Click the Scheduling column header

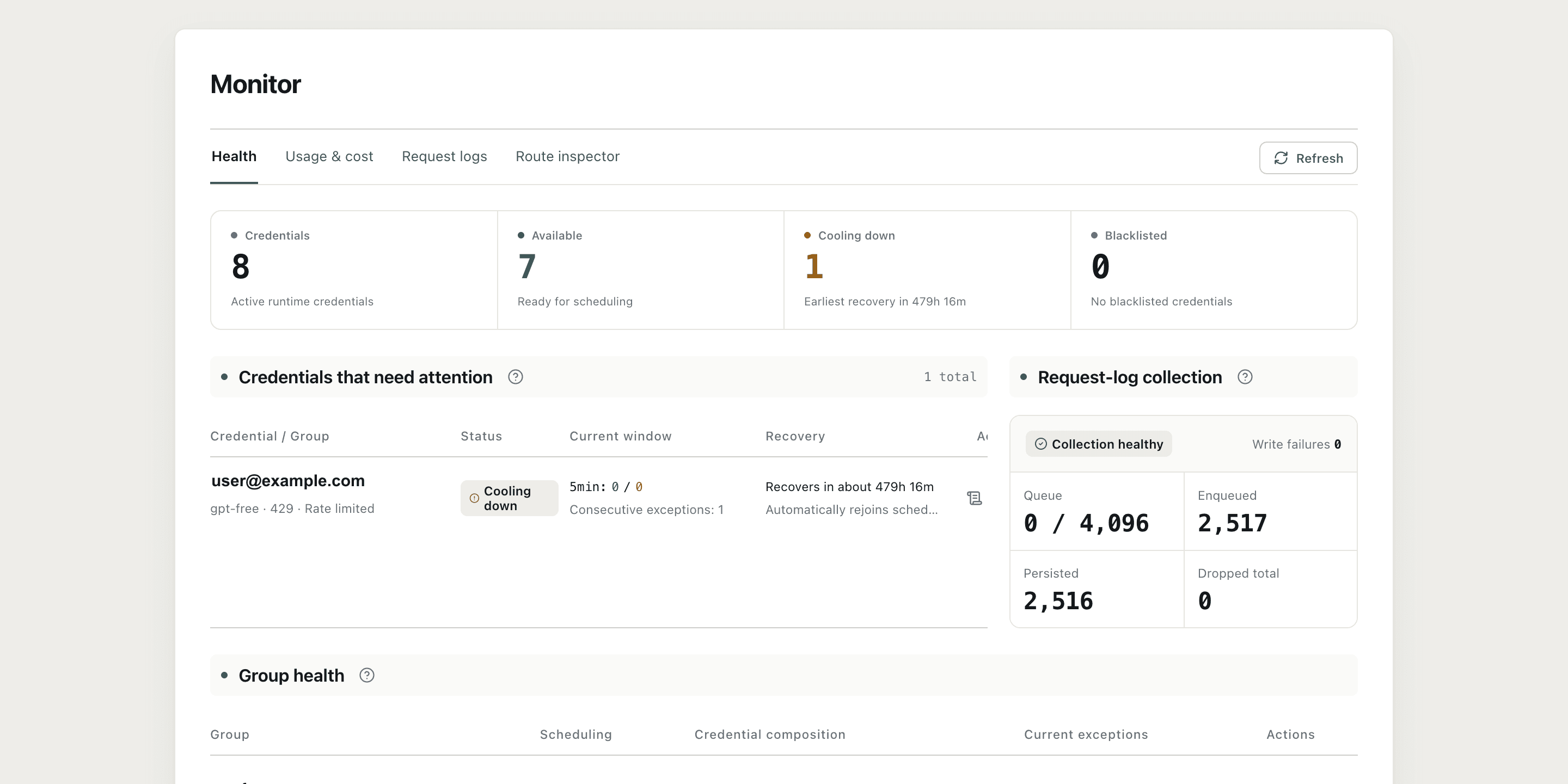pos(576,734)
